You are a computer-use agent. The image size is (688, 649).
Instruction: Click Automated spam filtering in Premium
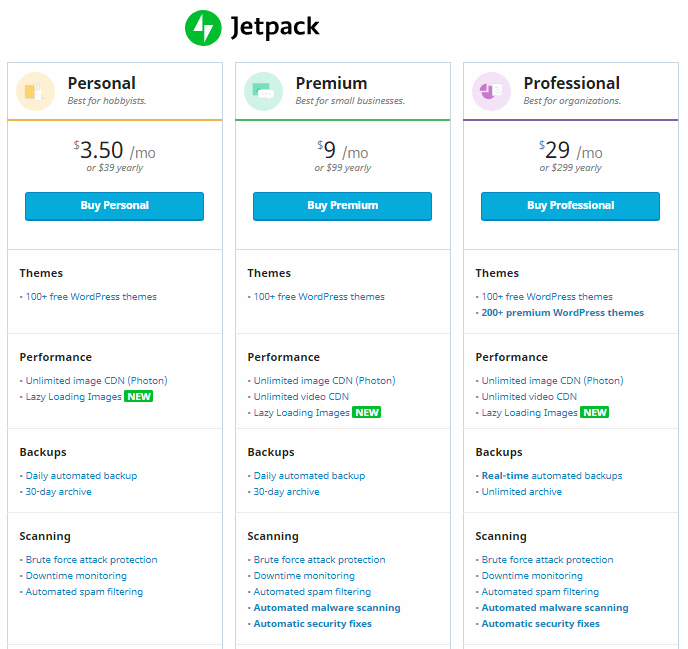pos(312,592)
